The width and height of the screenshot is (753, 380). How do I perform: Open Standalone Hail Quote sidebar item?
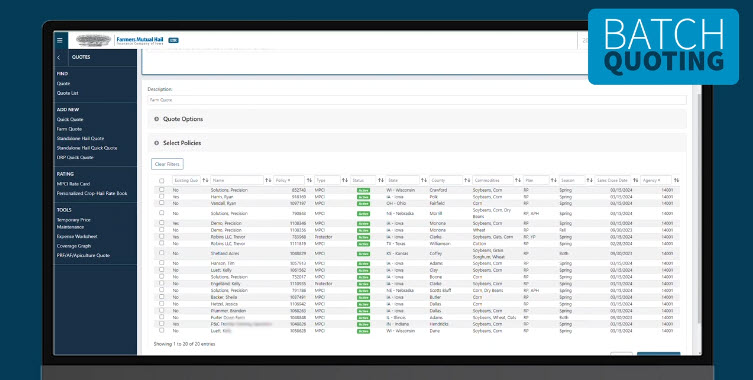(x=80, y=138)
